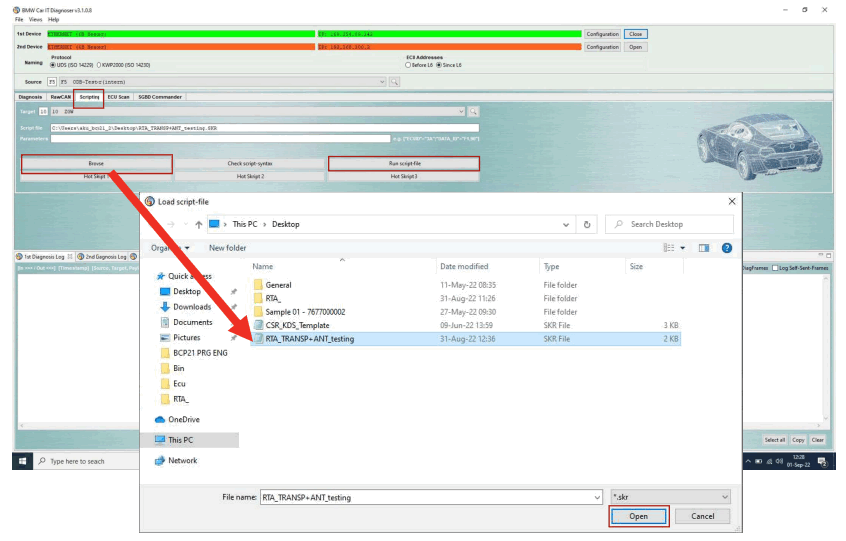Open the Help menu
Screen dimensions: 846x541
pyautogui.click(x=53, y=19)
